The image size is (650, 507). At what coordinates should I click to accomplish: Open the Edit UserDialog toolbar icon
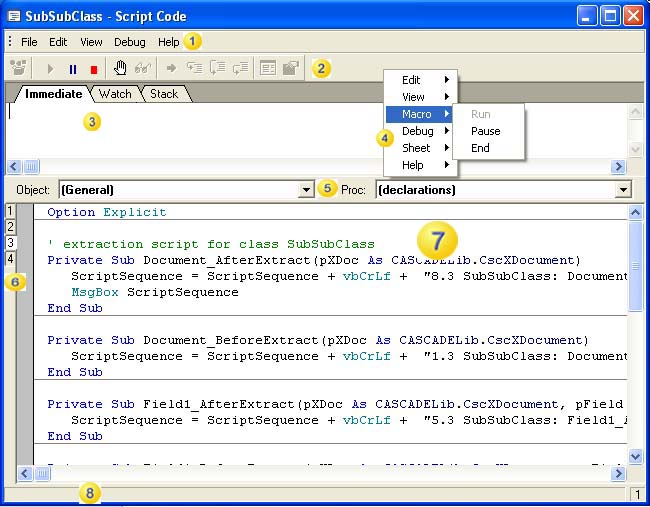pyautogui.click(x=267, y=68)
